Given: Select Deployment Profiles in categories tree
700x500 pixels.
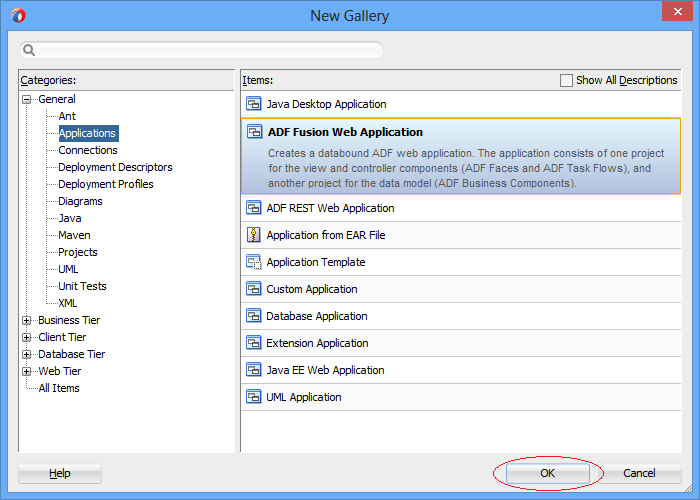Looking at the screenshot, I should click(106, 184).
